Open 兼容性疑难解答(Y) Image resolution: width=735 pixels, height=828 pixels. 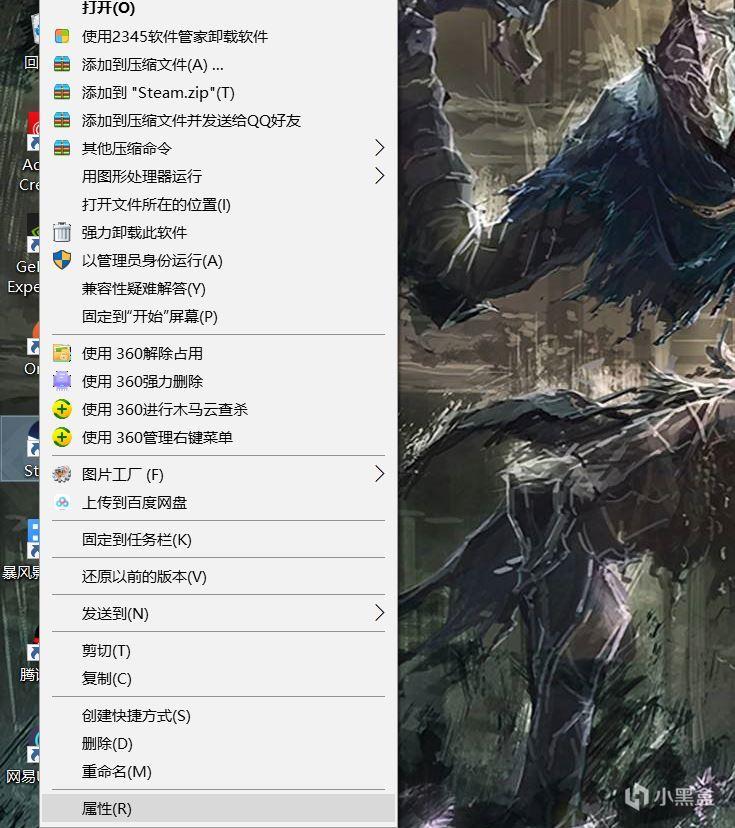pyautogui.click(x=218, y=288)
